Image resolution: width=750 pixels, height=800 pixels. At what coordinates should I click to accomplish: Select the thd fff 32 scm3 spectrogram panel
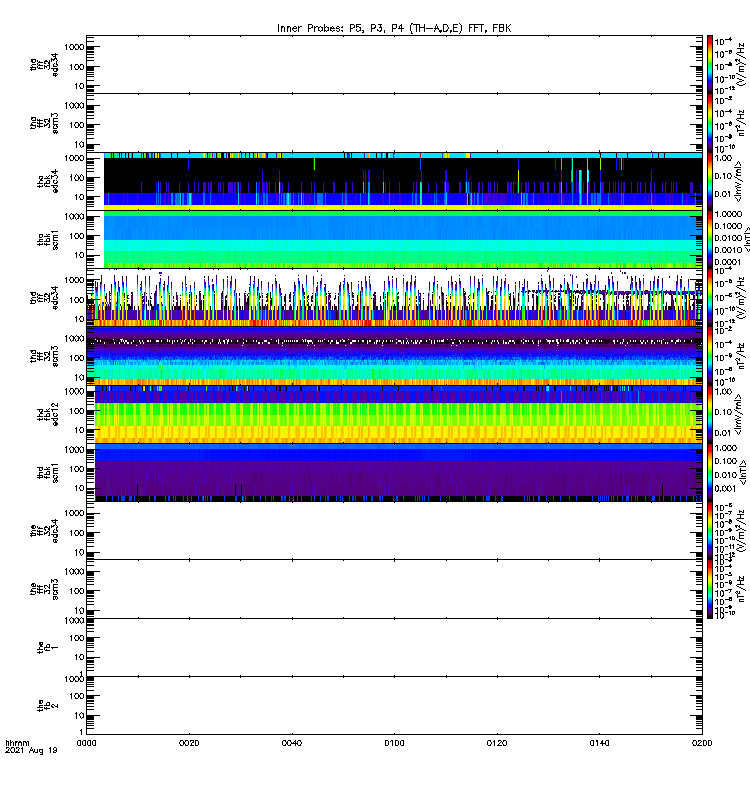[x=394, y=356]
